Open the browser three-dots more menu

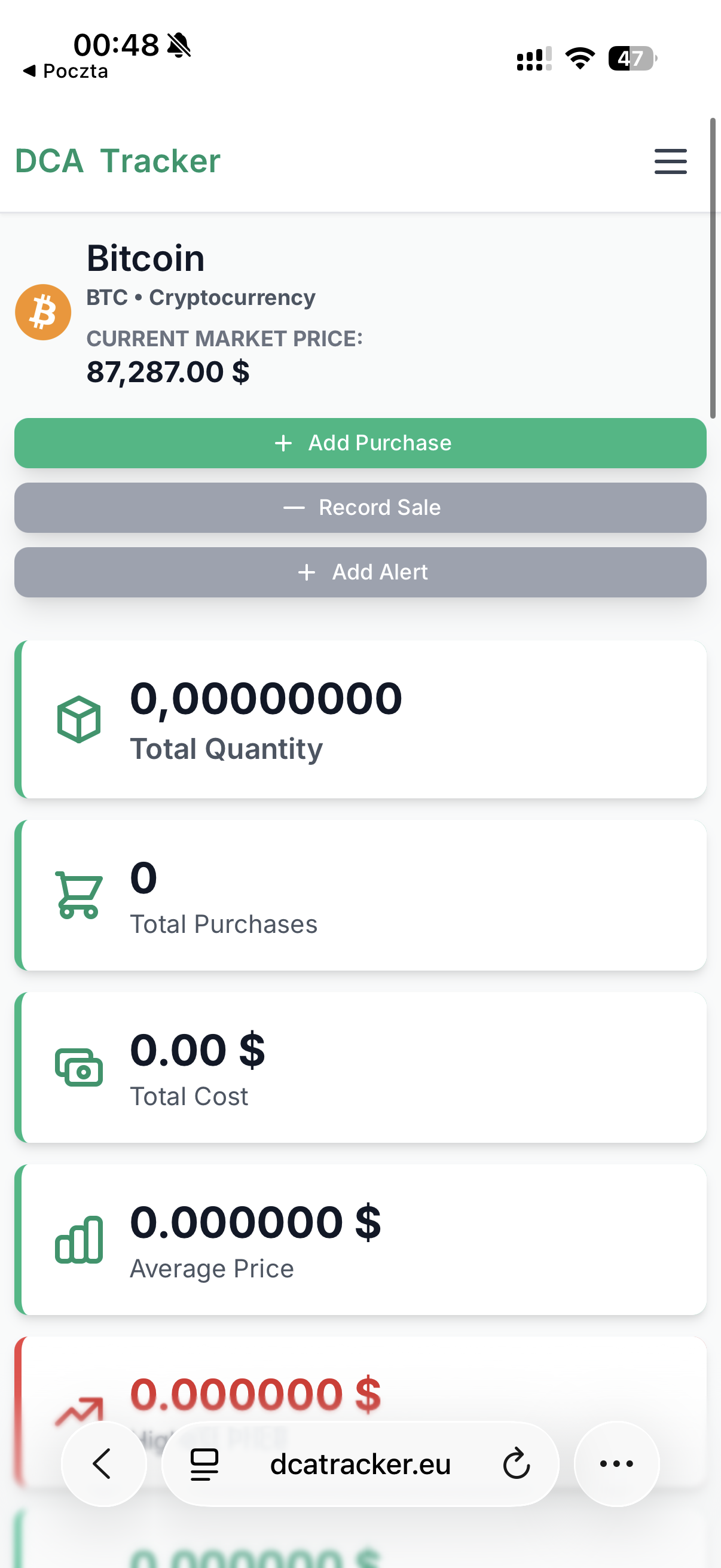(x=616, y=1463)
